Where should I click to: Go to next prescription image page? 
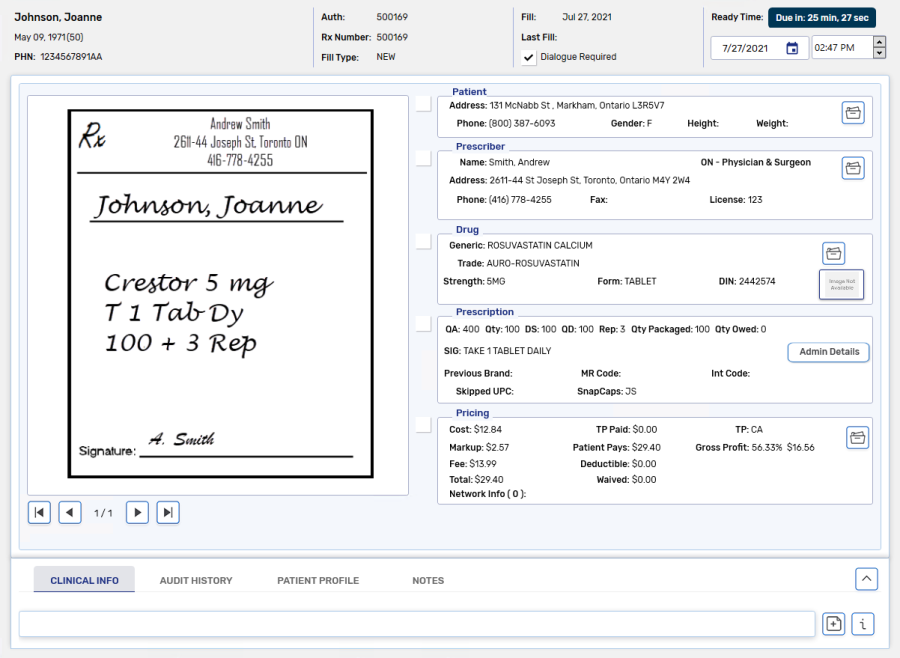click(x=138, y=513)
